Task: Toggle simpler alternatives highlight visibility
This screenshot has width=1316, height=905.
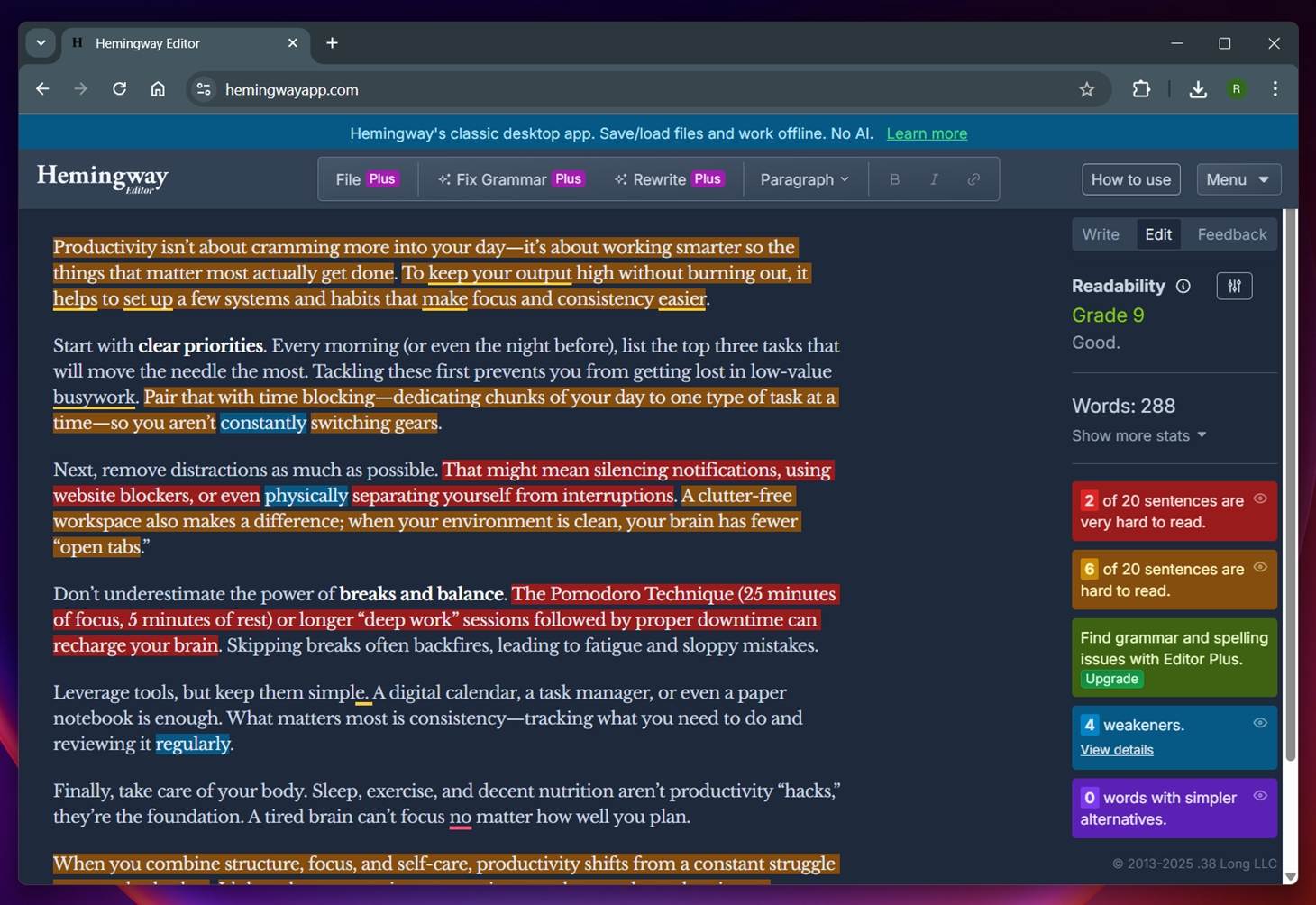Action: [1260, 796]
